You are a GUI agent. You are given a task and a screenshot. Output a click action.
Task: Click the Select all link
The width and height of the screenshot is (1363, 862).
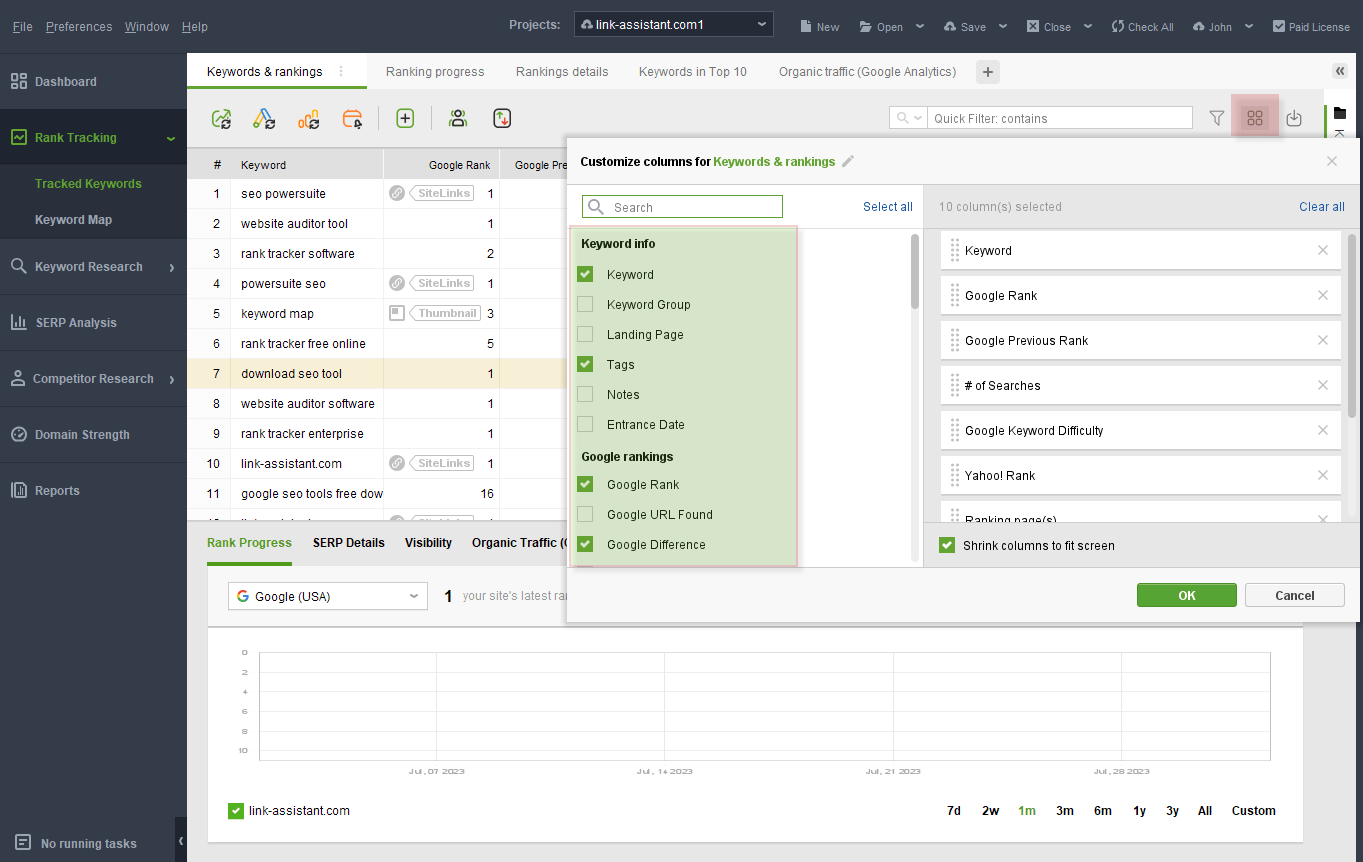888,207
